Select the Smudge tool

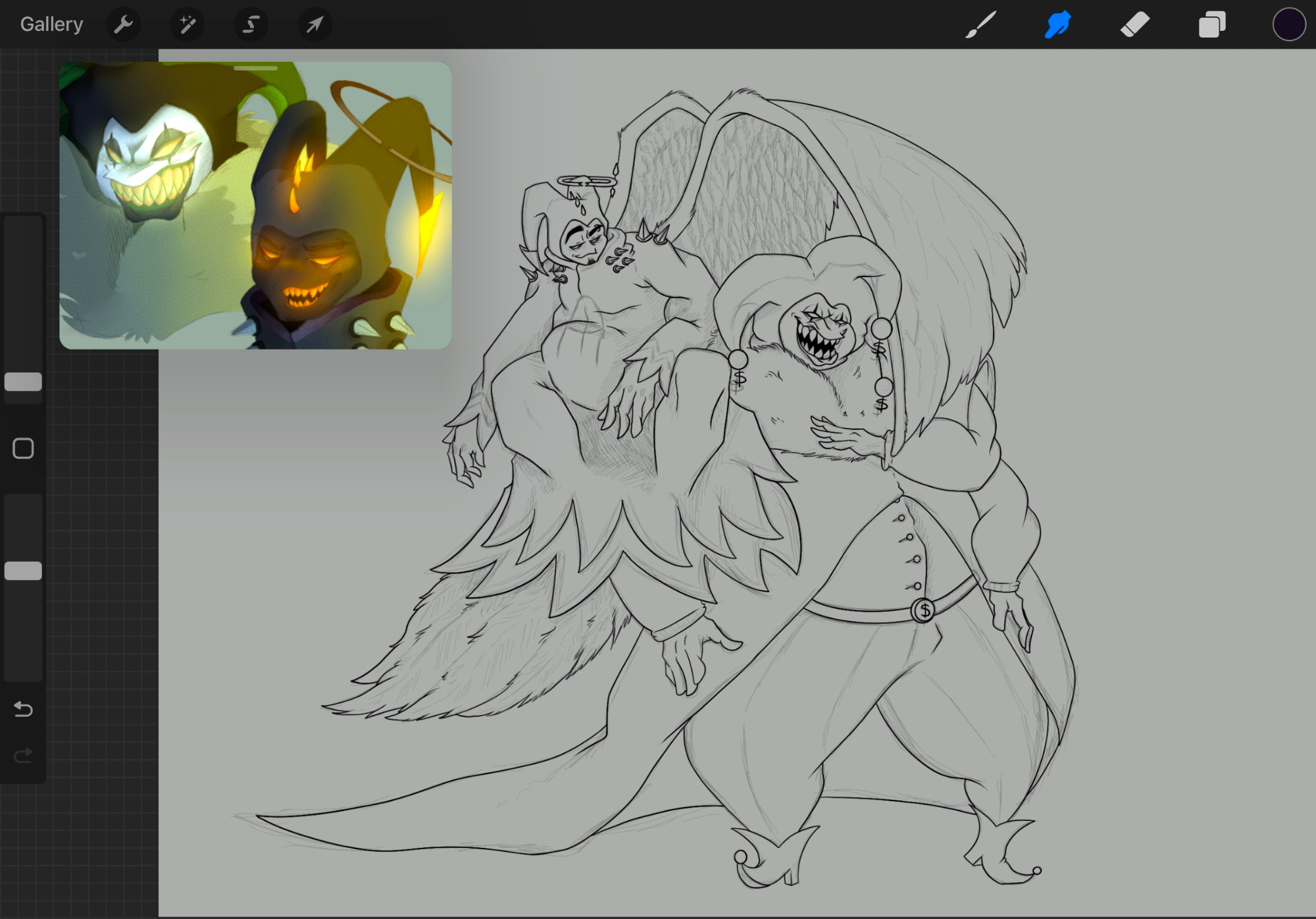coord(1057,25)
